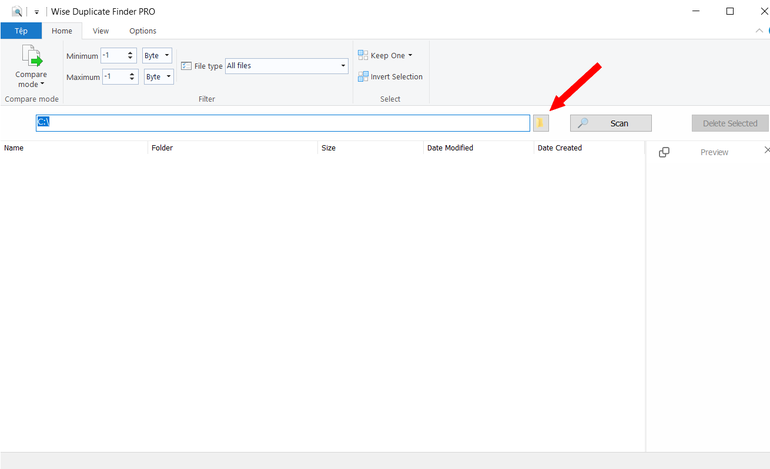770x469 pixels.
Task: Open the All files type dropdown
Action: 287,66
